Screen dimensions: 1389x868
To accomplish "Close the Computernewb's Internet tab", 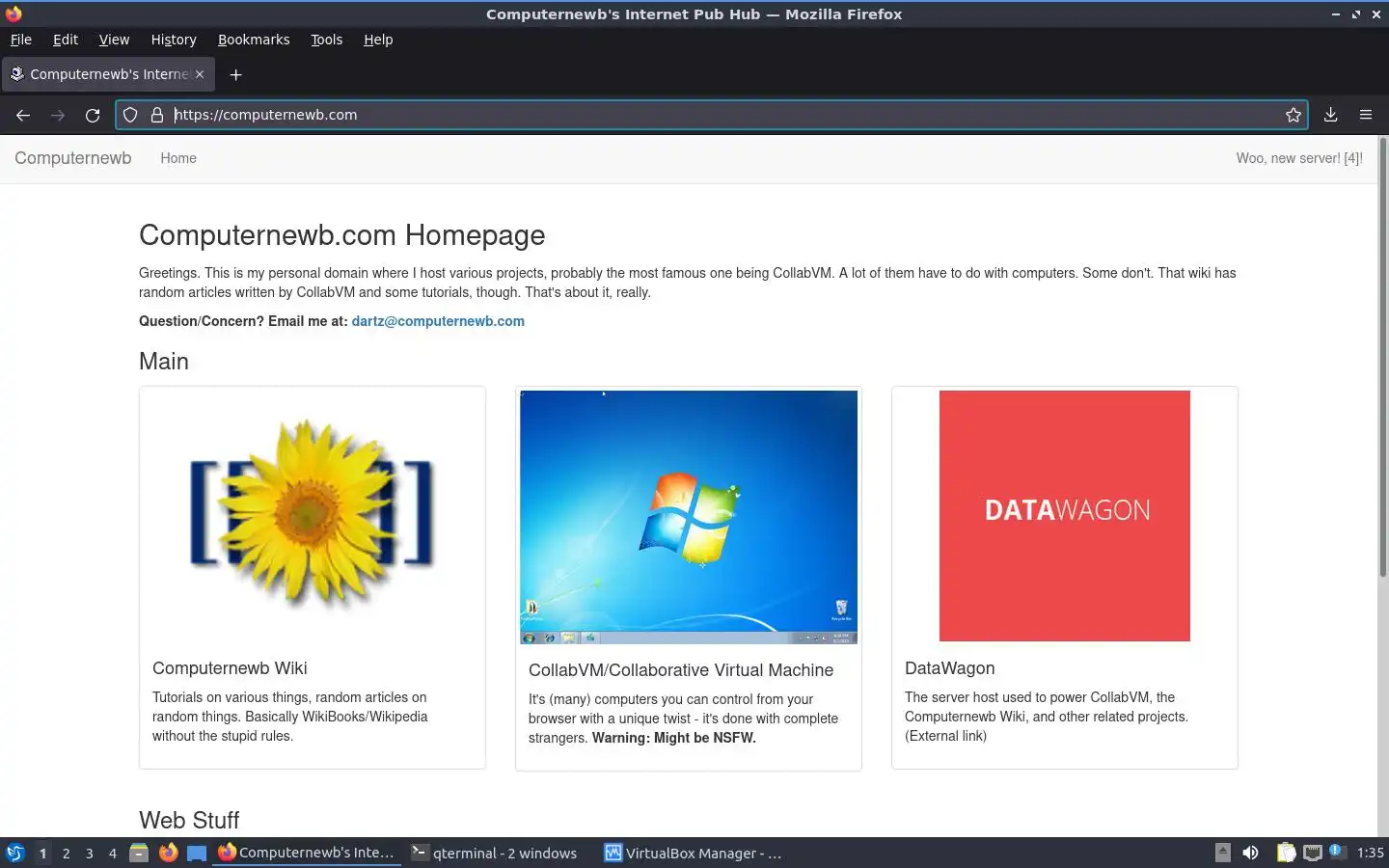I will [200, 74].
